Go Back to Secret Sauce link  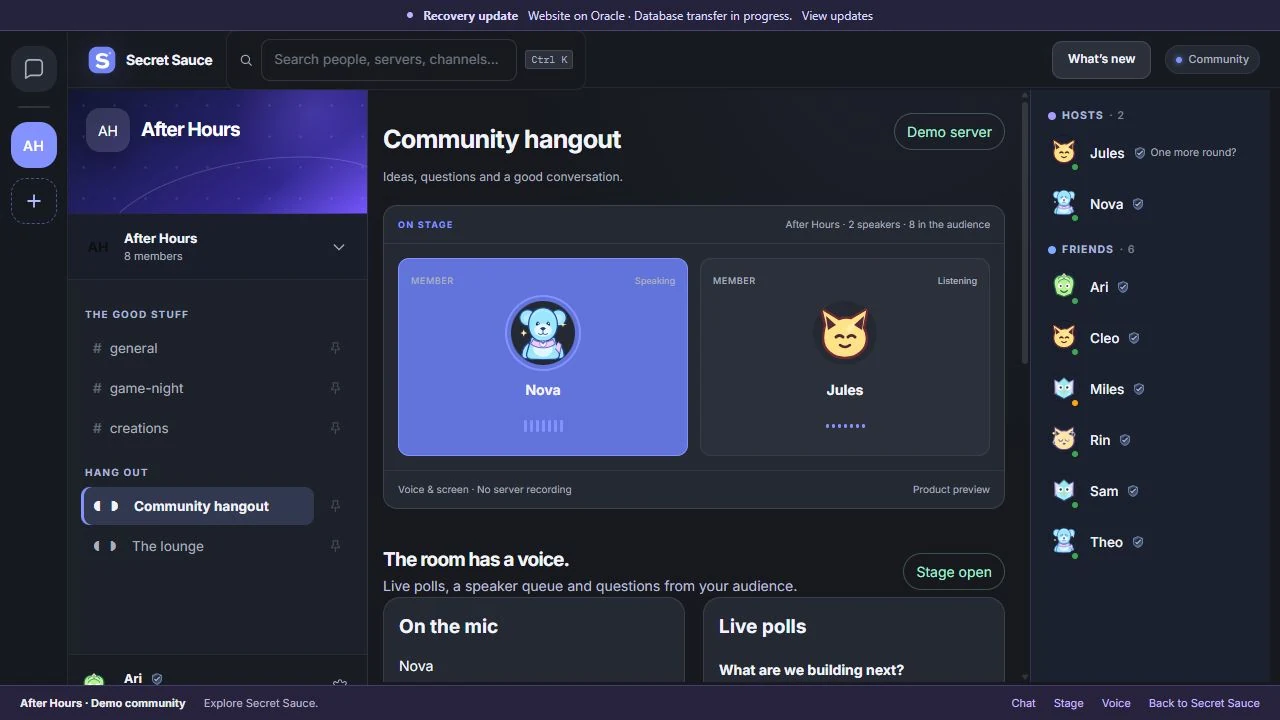pyautogui.click(x=1204, y=703)
